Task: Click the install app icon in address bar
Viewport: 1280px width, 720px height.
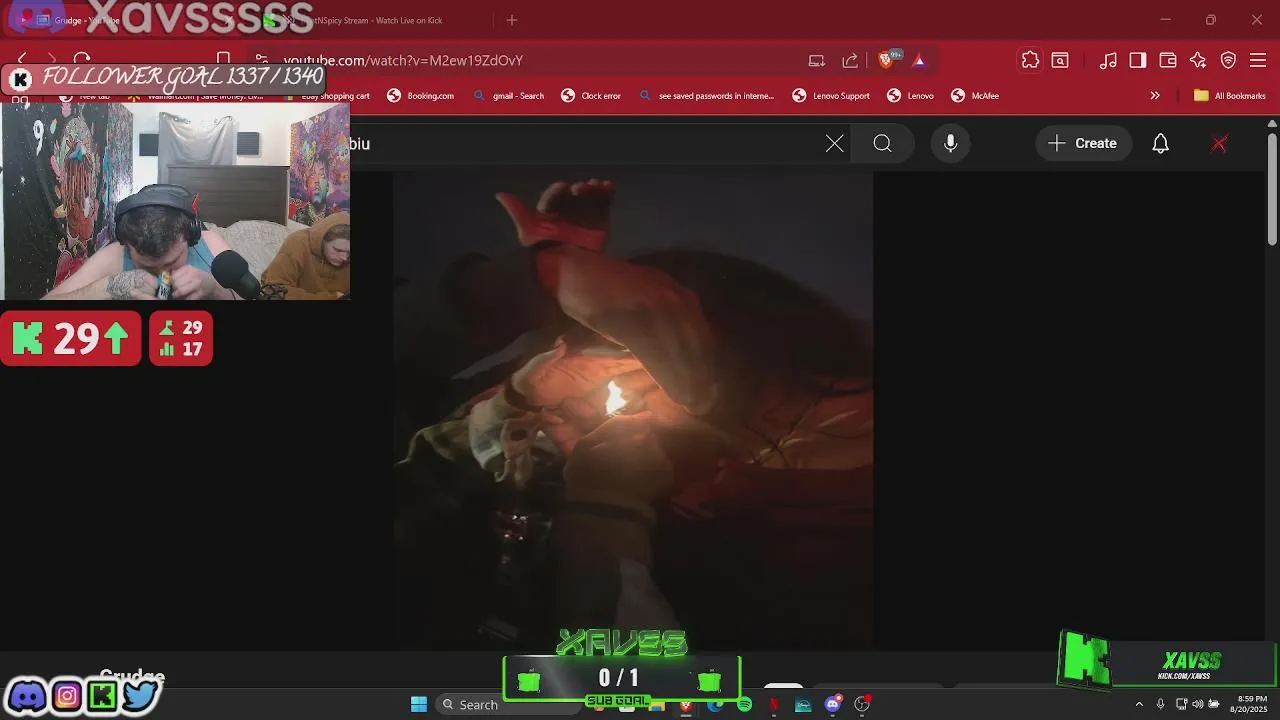Action: point(817,60)
